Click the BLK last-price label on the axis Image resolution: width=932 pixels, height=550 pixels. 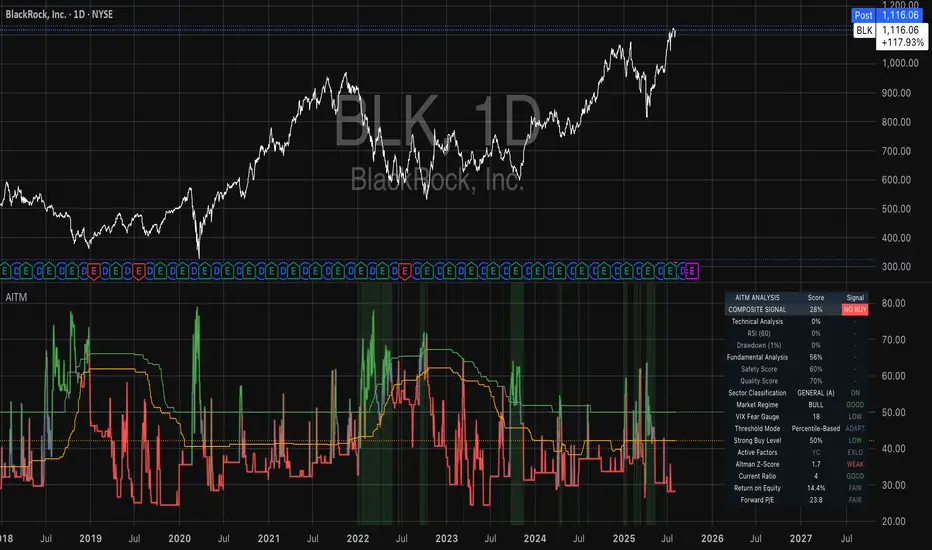coord(864,30)
